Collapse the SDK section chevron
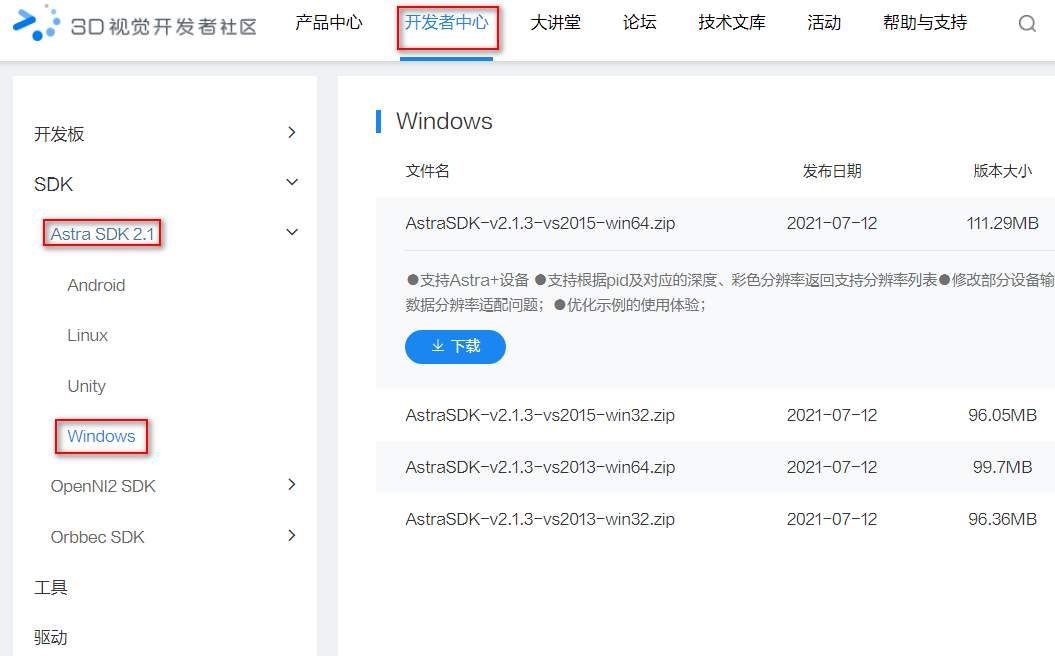Screen dimensions: 1055x656 pyautogui.click(x=292, y=182)
